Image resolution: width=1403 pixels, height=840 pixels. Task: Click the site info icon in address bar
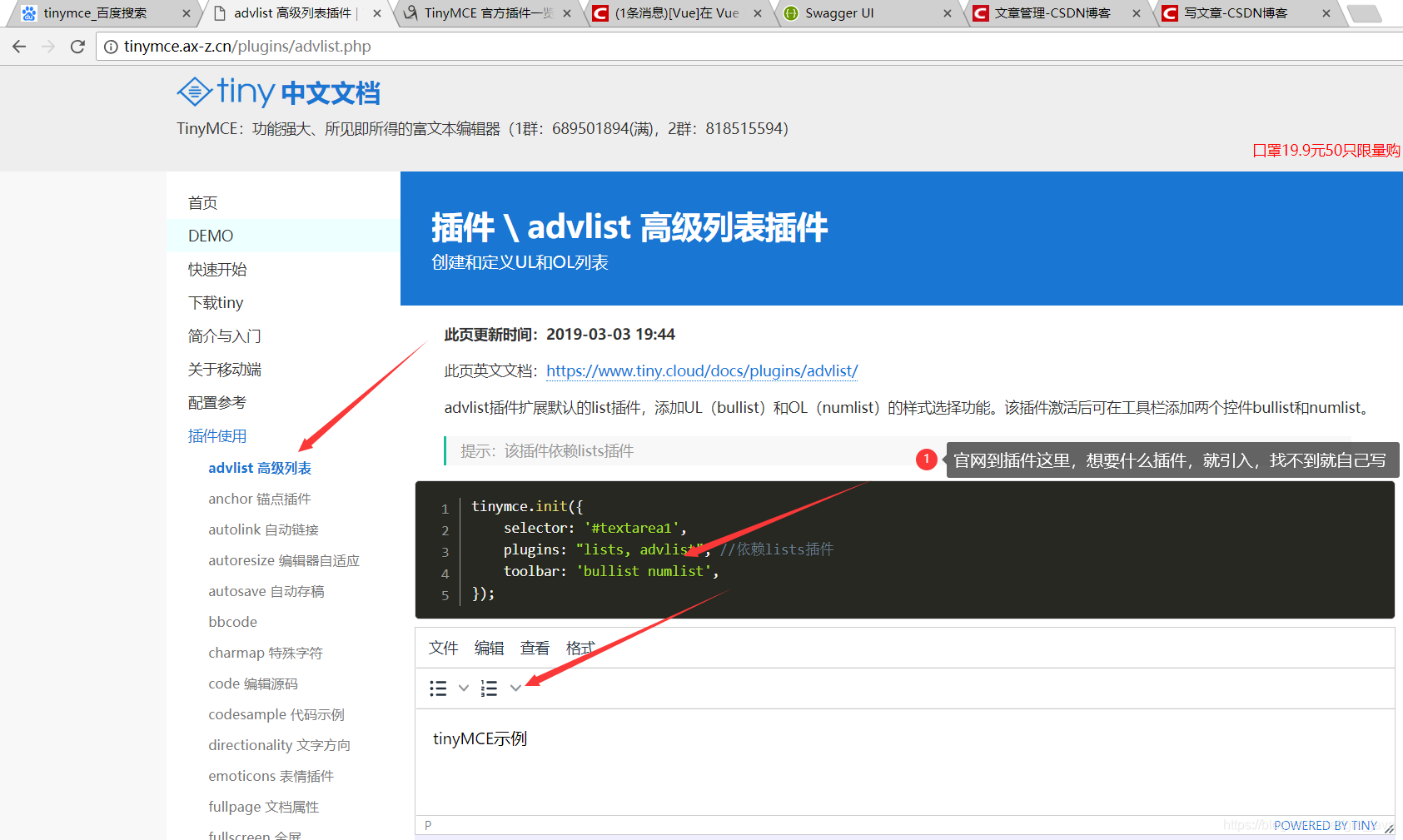(x=111, y=47)
